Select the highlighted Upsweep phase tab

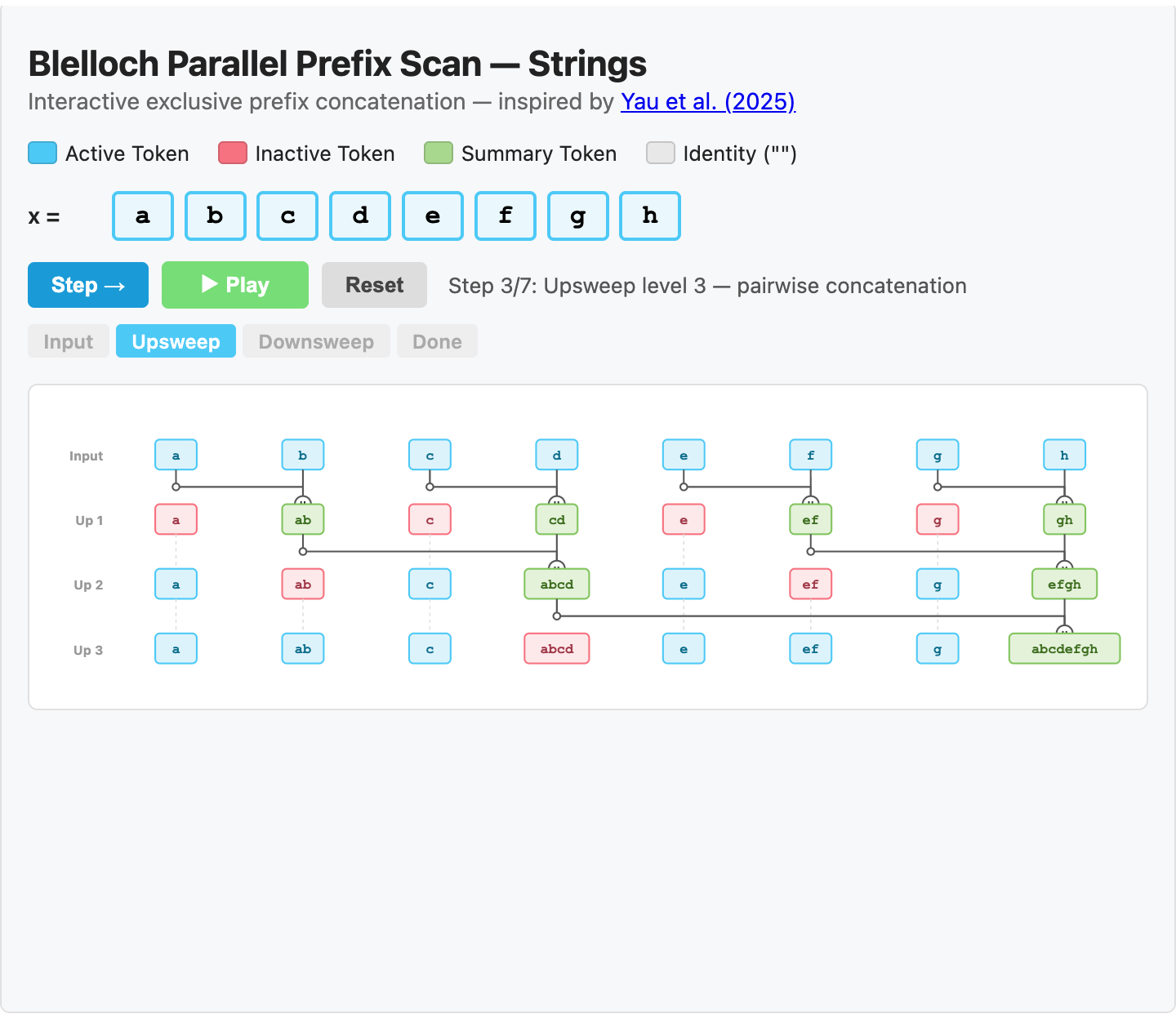point(176,341)
